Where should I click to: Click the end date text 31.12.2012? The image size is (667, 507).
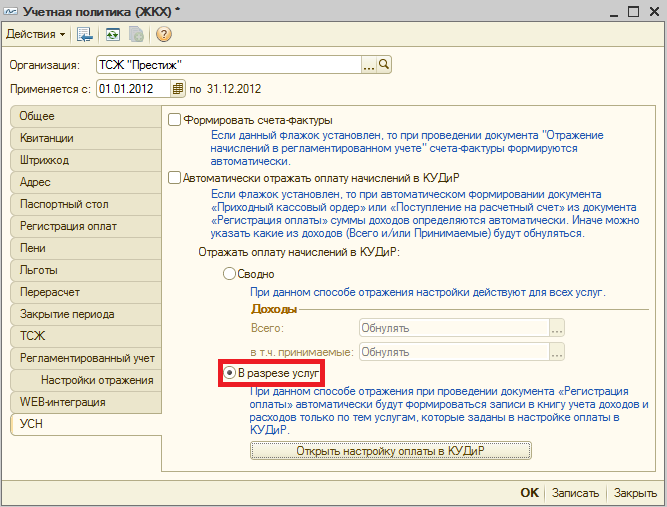(x=234, y=89)
